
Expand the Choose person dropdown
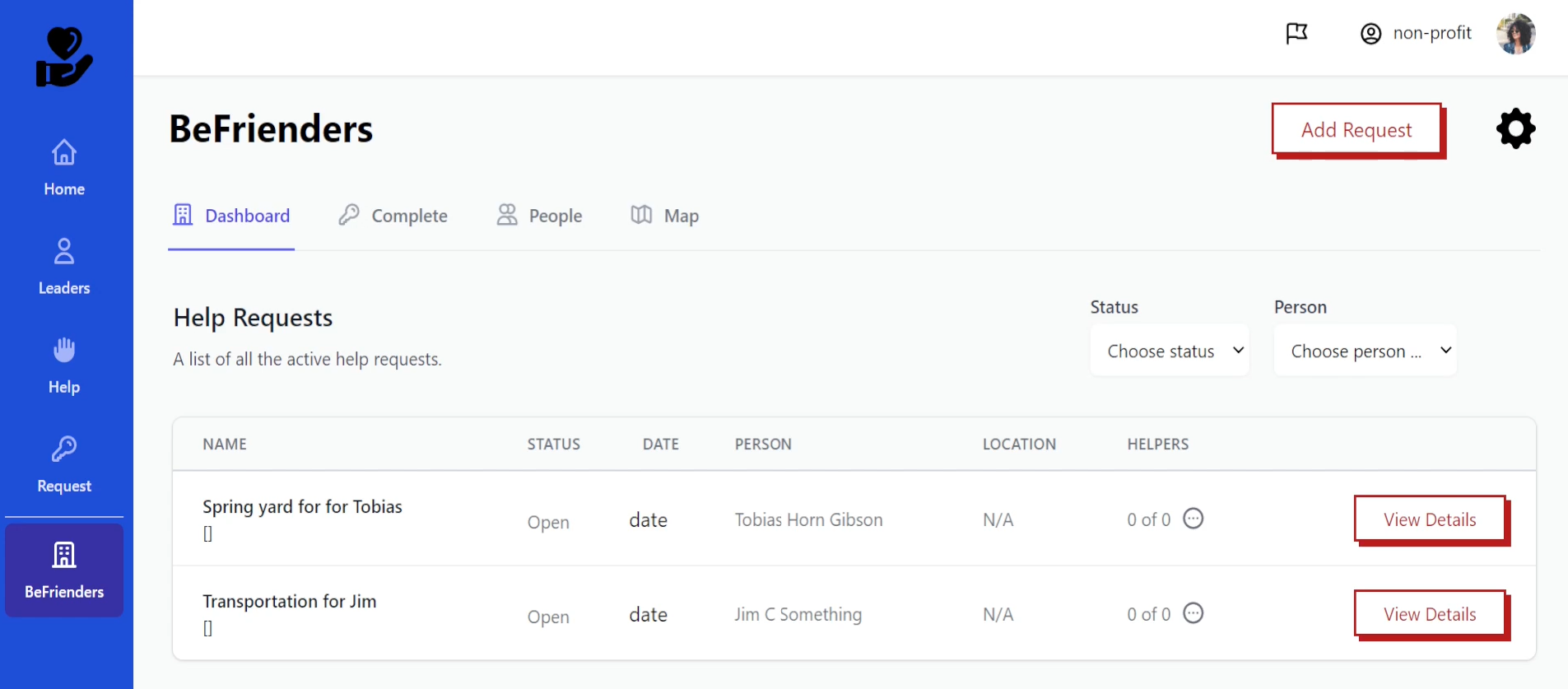point(1365,351)
